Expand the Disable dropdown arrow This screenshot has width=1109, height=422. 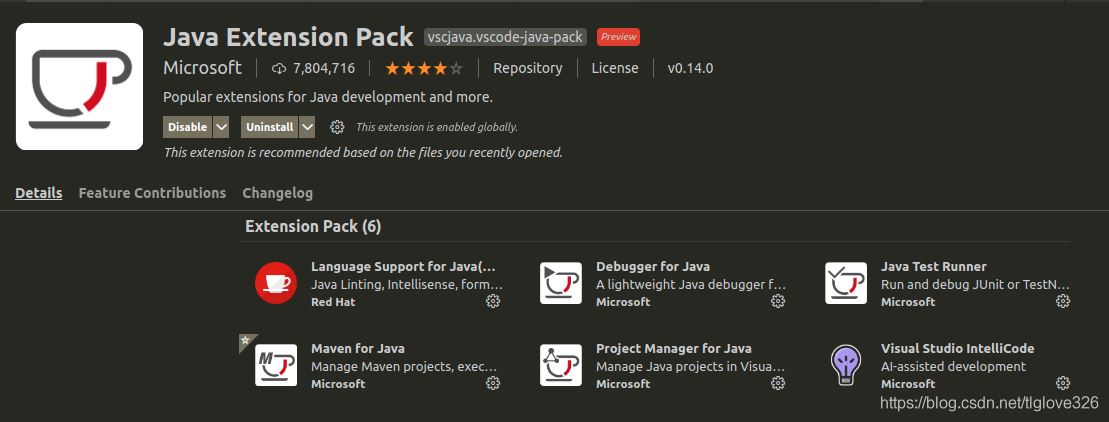(x=221, y=127)
